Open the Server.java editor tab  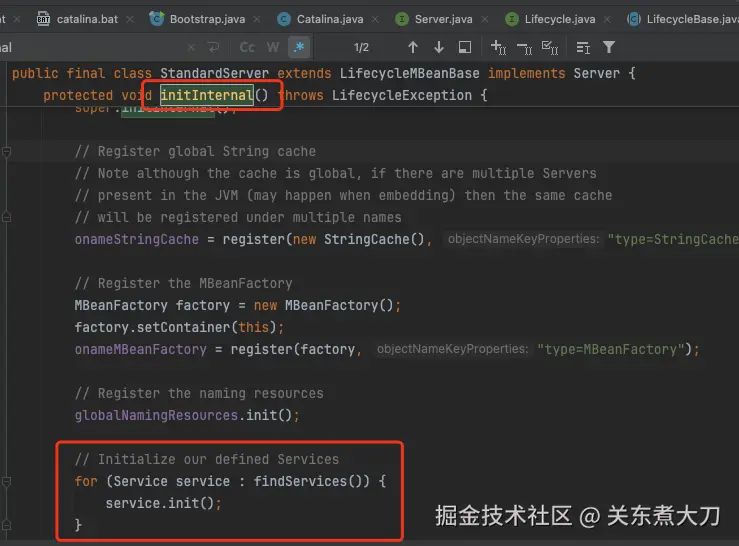point(443,19)
